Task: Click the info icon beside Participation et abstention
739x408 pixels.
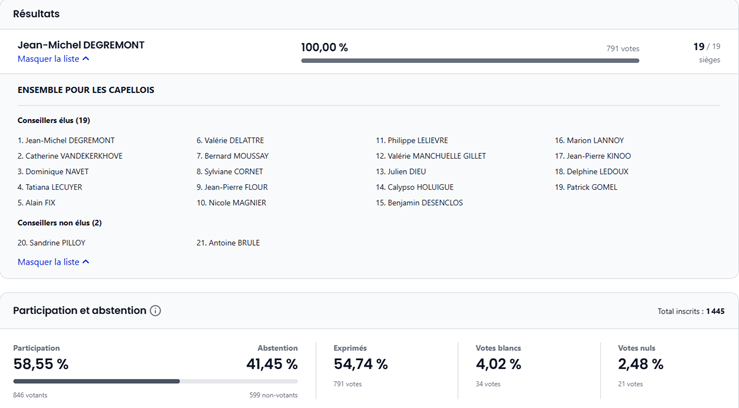Action: [155, 311]
